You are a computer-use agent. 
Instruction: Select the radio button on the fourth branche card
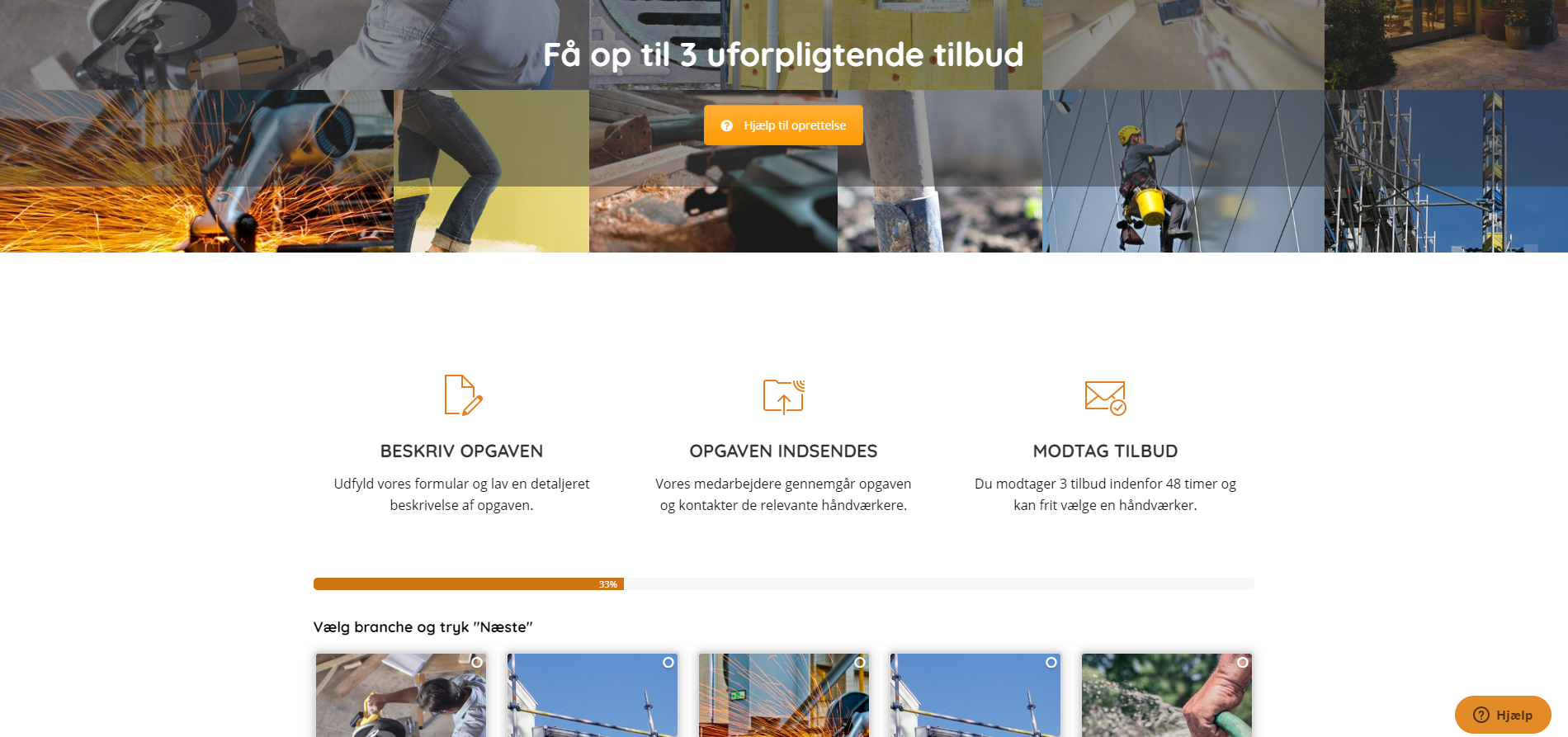(x=1051, y=663)
